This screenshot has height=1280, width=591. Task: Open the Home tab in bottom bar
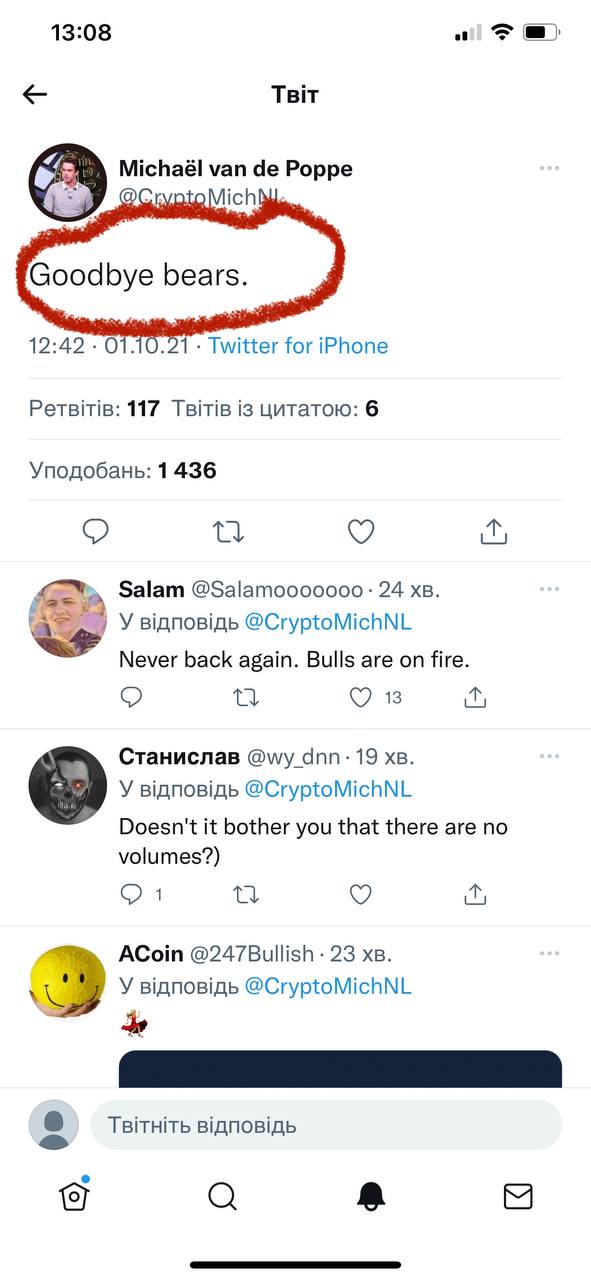(x=75, y=1195)
